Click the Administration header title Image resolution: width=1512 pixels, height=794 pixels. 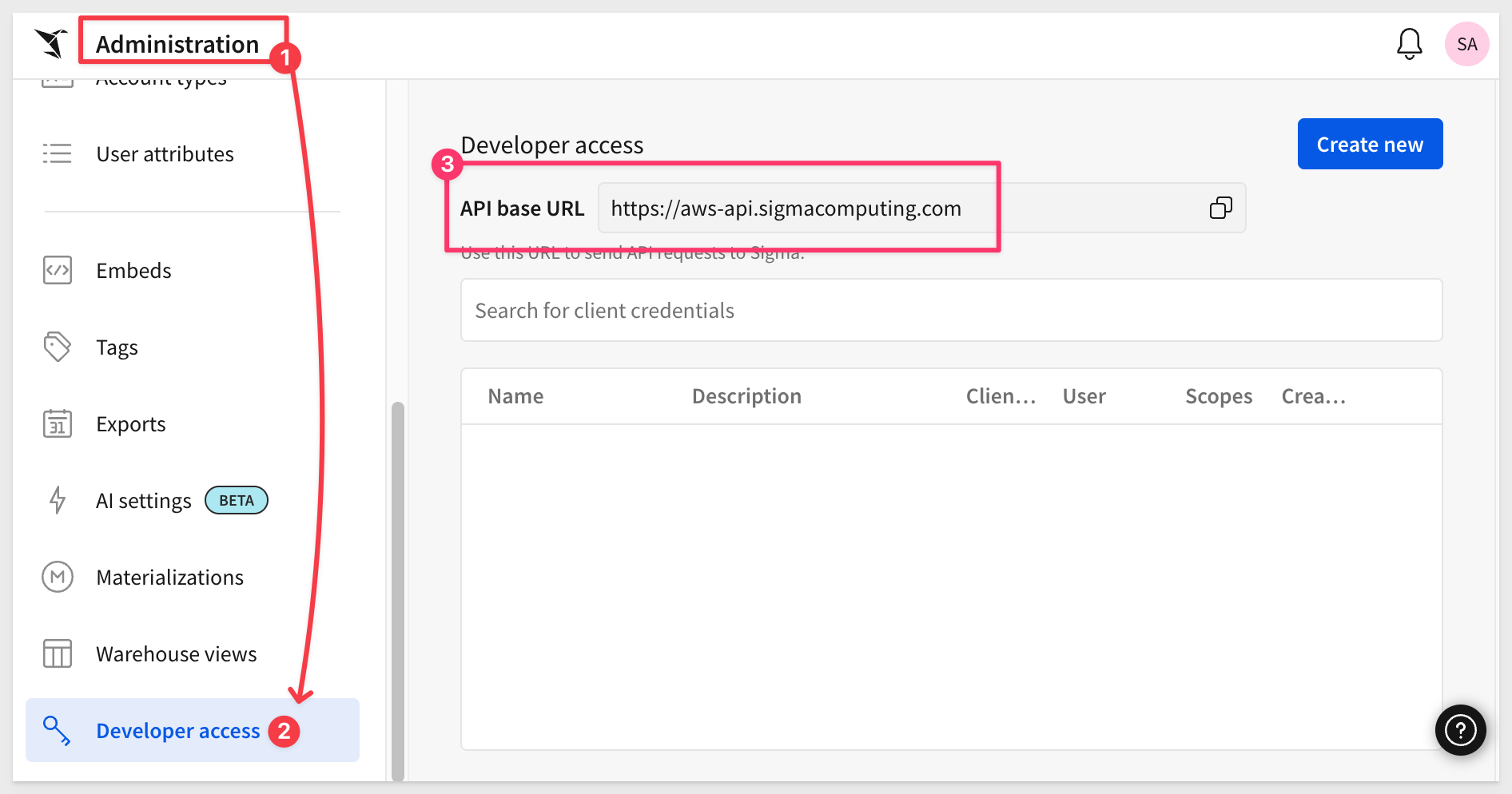(177, 44)
